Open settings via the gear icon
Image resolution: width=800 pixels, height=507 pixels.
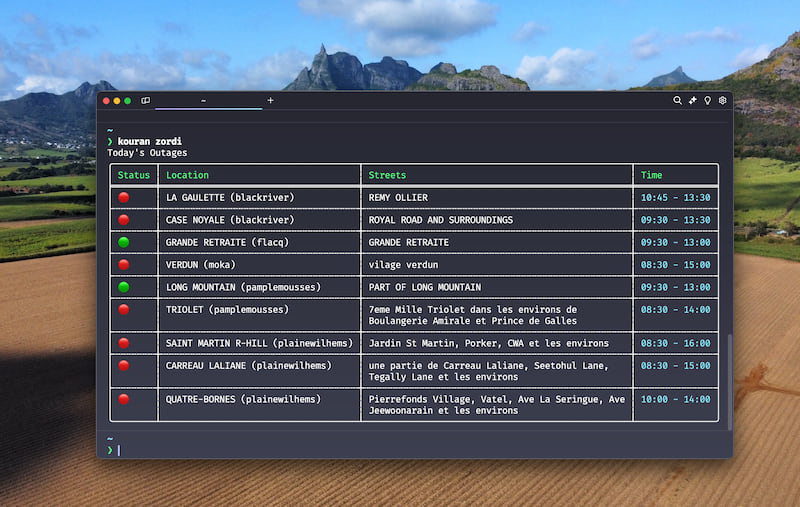(722, 101)
